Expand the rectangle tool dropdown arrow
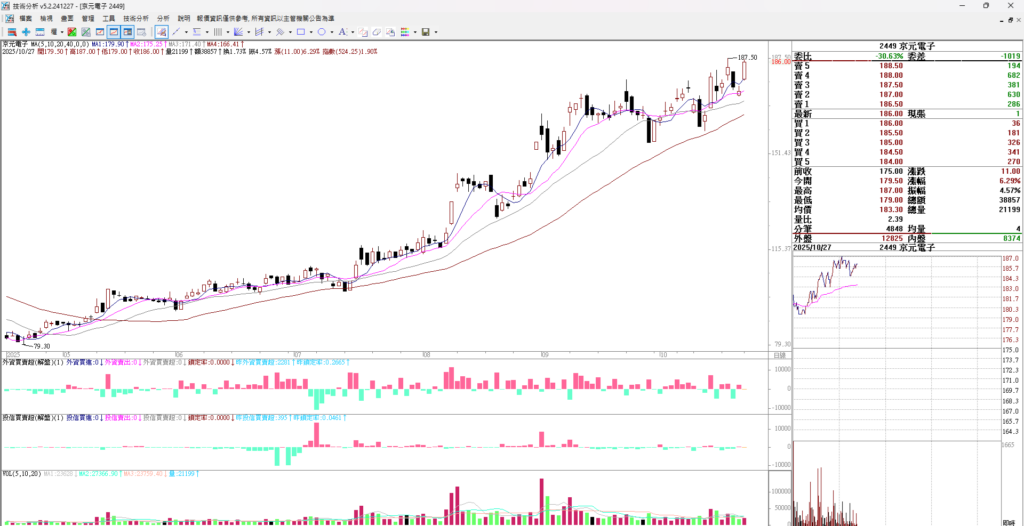The image size is (1024, 526). [311, 32]
